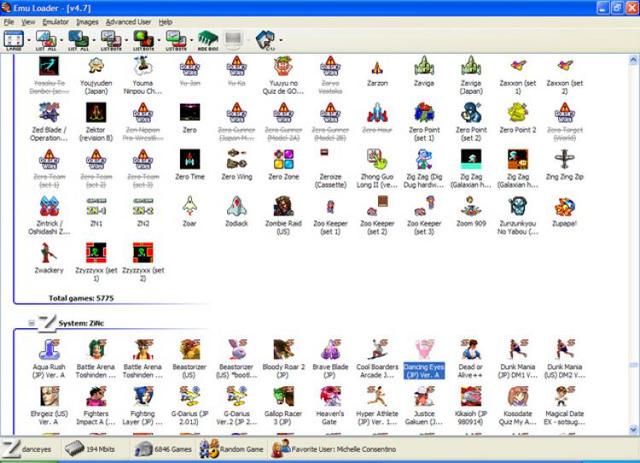Viewport: 640px width, 463px height.
Task: Open the Help menu
Action: click(165, 22)
